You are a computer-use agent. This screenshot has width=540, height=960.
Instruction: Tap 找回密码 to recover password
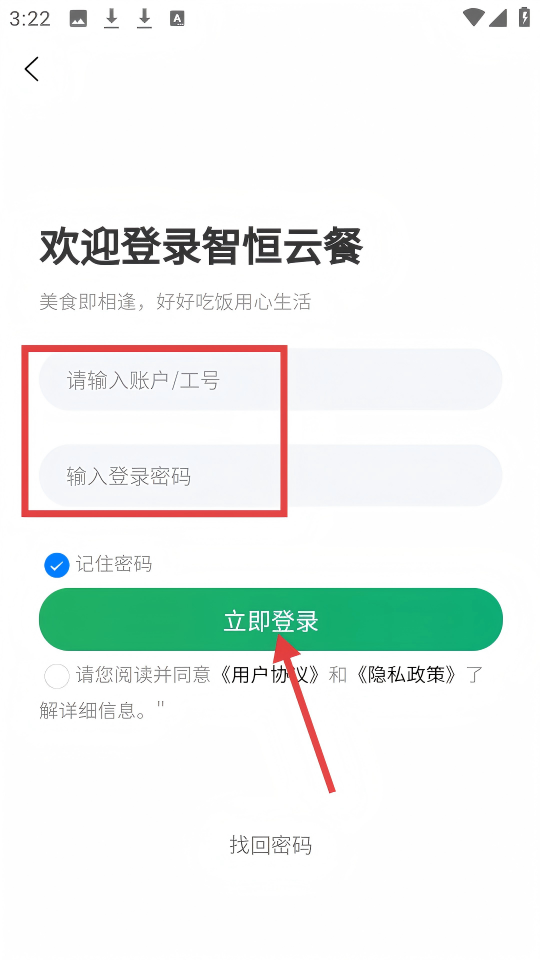point(271,845)
